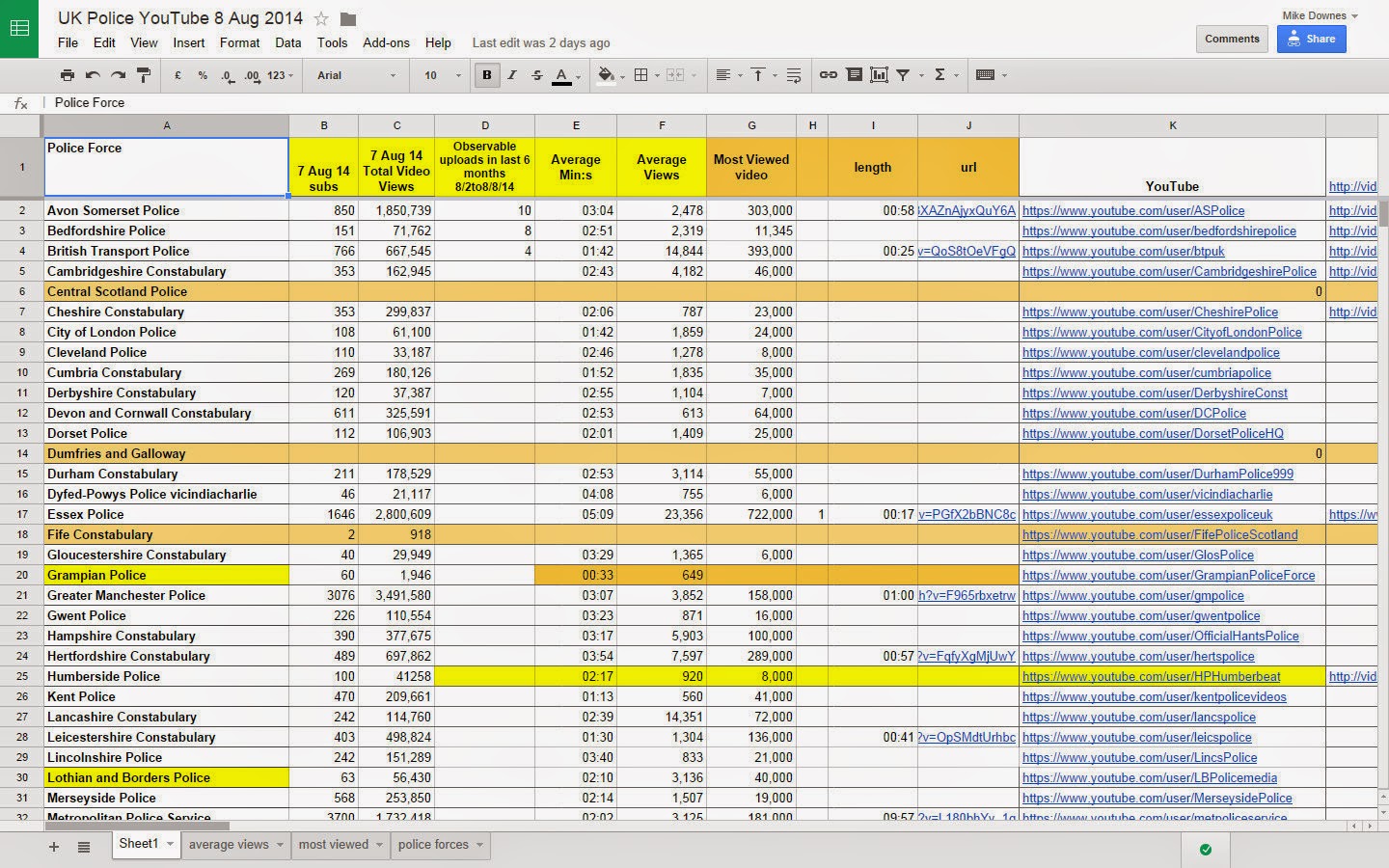Open the ASPolice YouTube link

pos(1133,210)
